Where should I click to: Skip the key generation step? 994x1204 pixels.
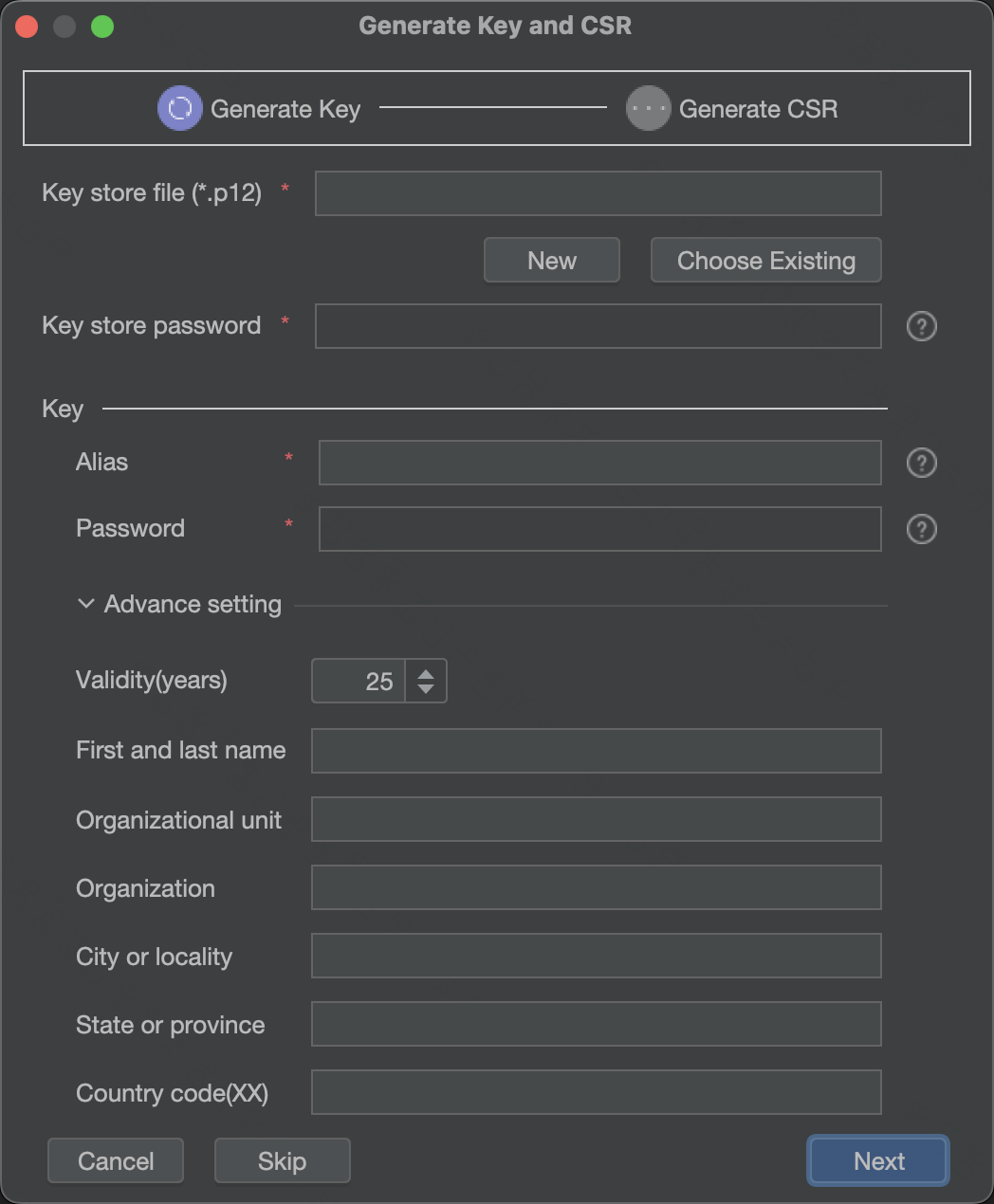282,1161
